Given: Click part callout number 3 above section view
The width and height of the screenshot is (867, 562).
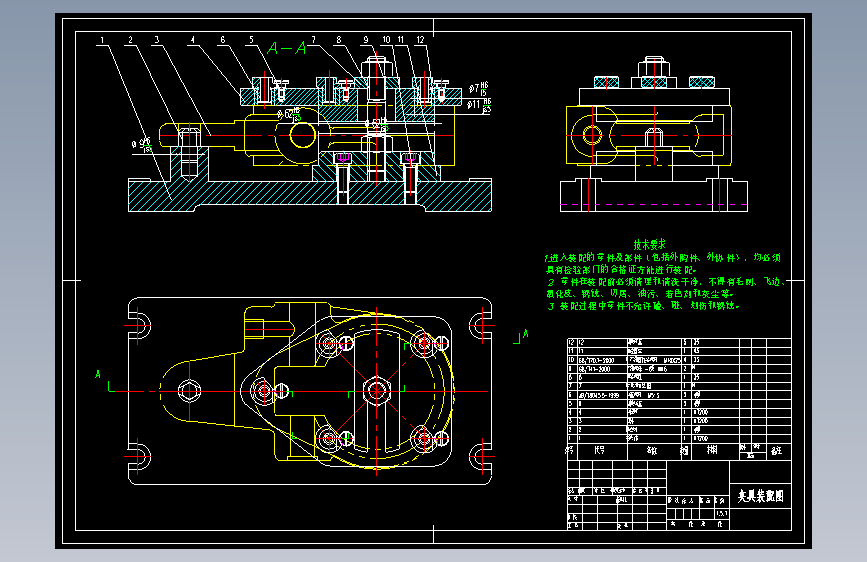Looking at the screenshot, I should 157,40.
